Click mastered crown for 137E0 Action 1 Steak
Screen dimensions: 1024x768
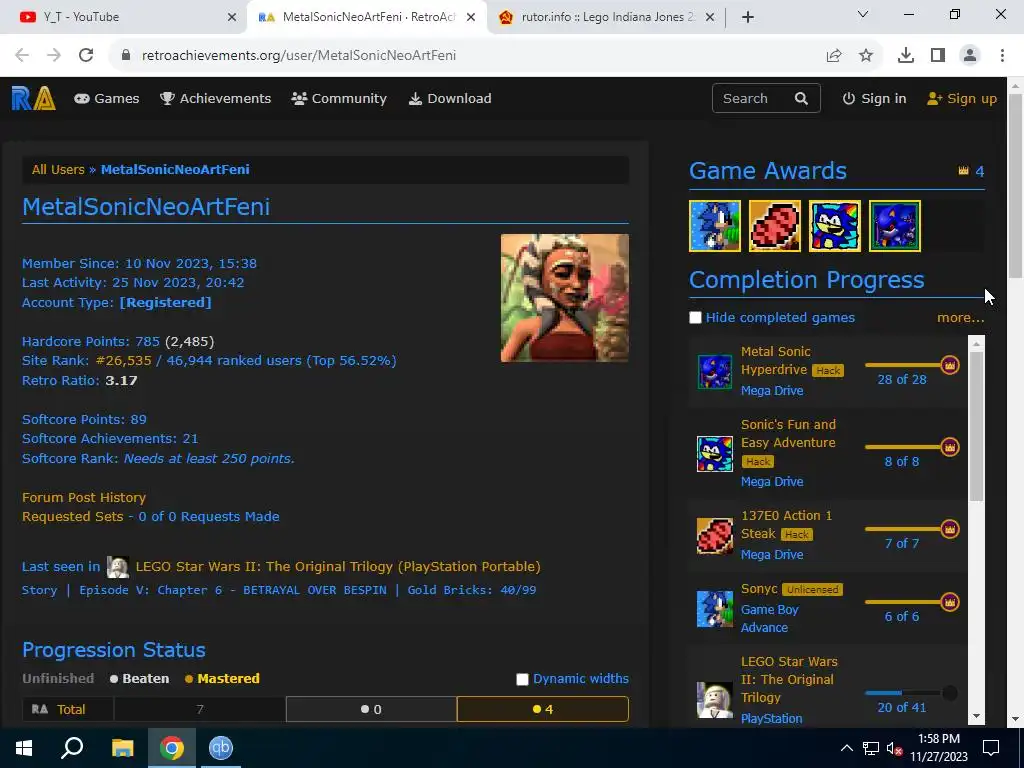950,529
